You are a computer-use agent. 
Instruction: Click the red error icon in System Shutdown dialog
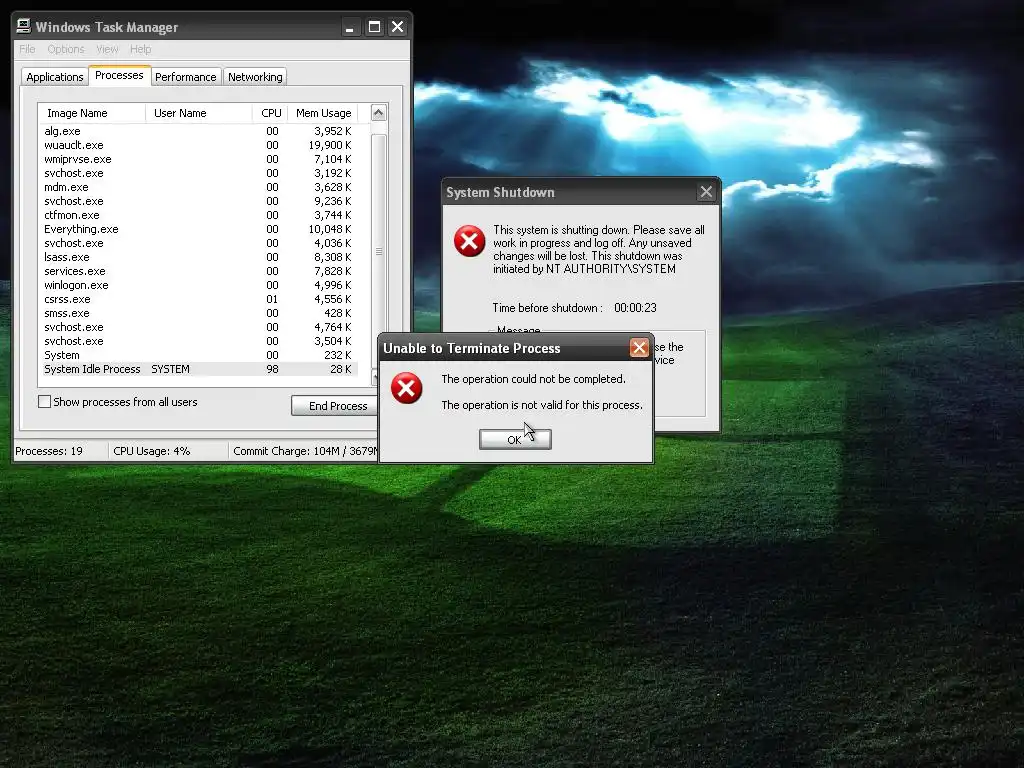click(470, 241)
